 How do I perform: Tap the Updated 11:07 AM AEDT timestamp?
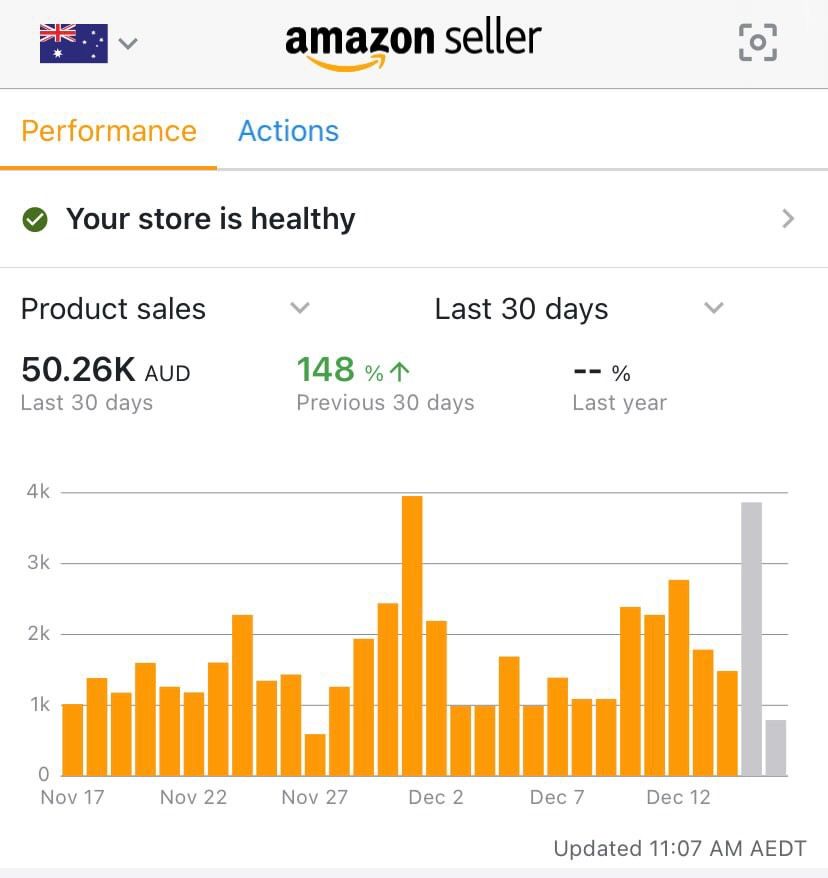[679, 849]
